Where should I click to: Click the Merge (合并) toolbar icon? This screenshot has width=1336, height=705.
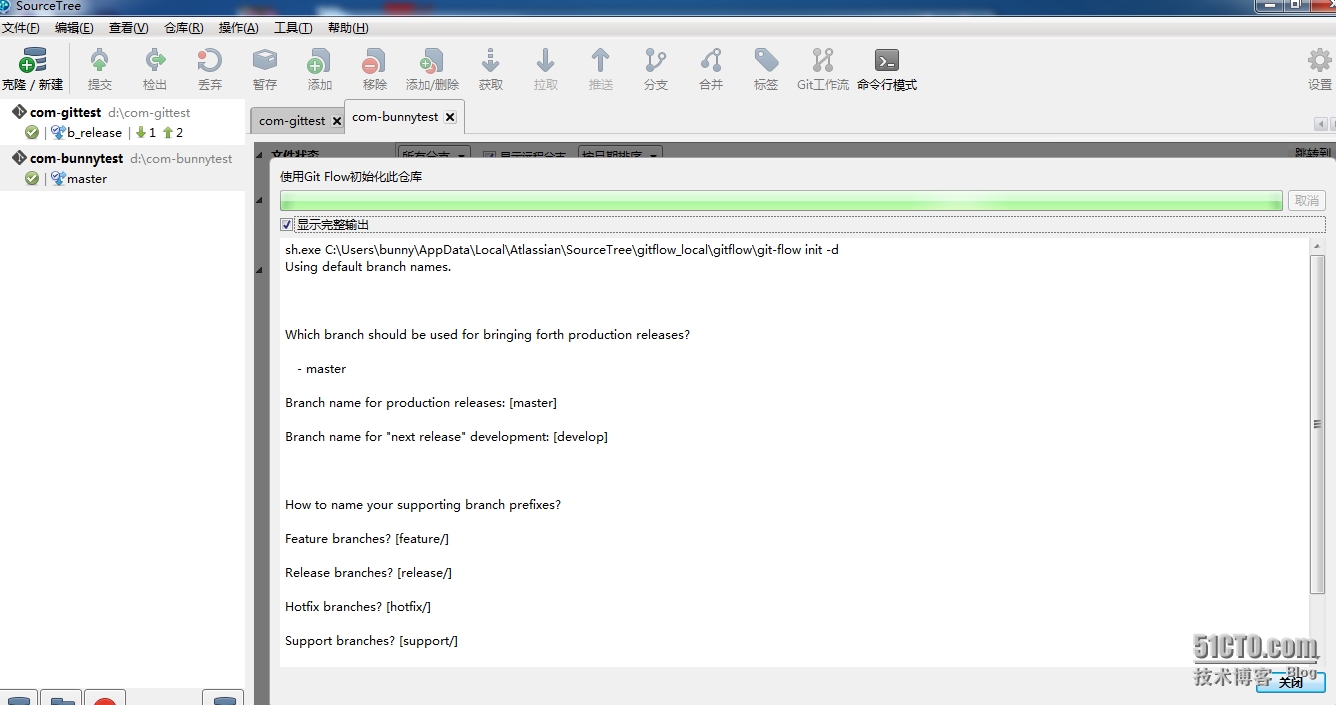click(711, 61)
